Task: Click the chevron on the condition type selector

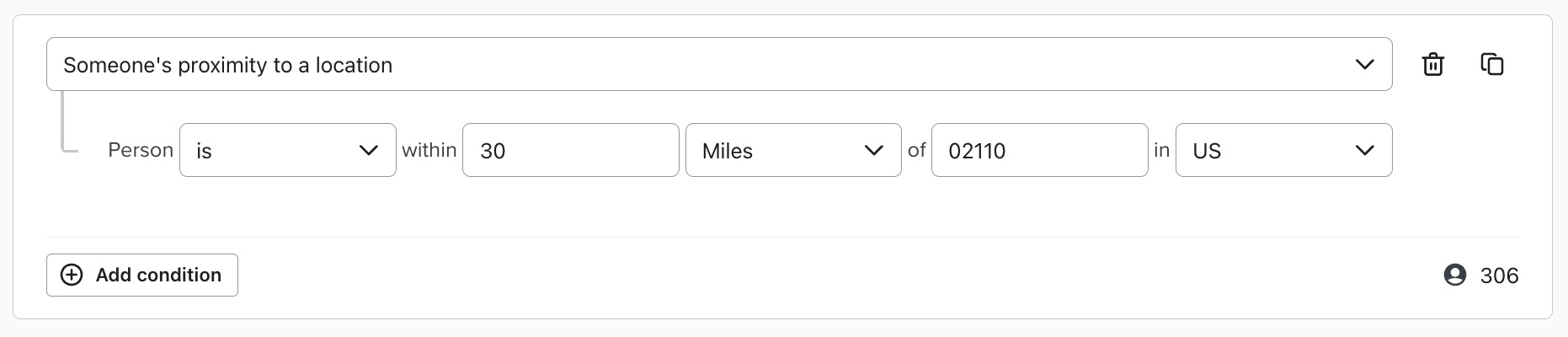Action: pyautogui.click(x=1364, y=65)
